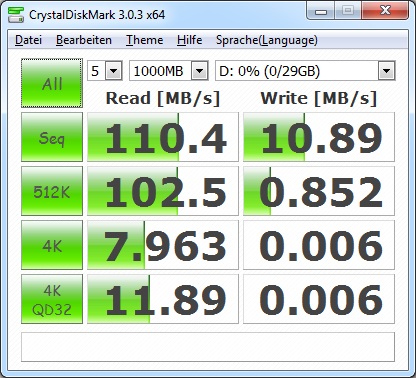Click the 4K QD32 read result 11.89

click(x=163, y=299)
